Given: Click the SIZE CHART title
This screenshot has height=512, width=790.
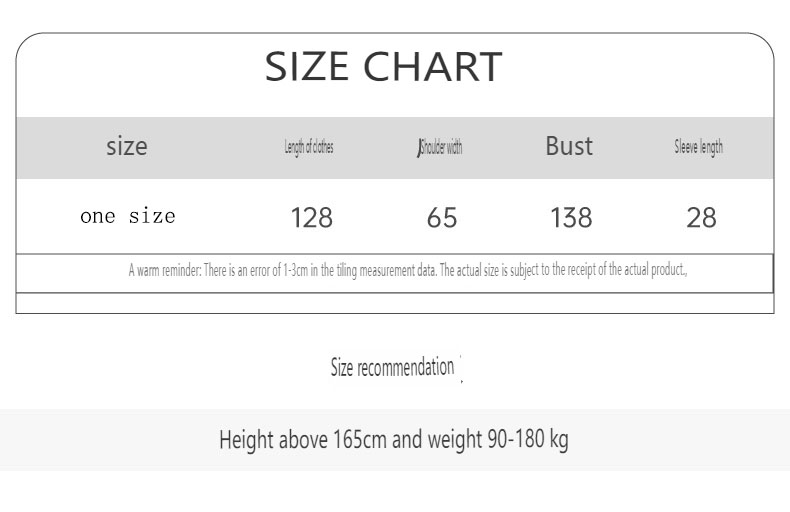Looking at the screenshot, I should click(x=383, y=66).
